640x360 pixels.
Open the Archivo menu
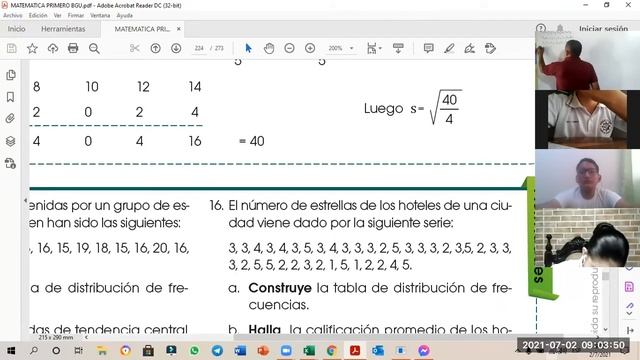pyautogui.click(x=13, y=15)
